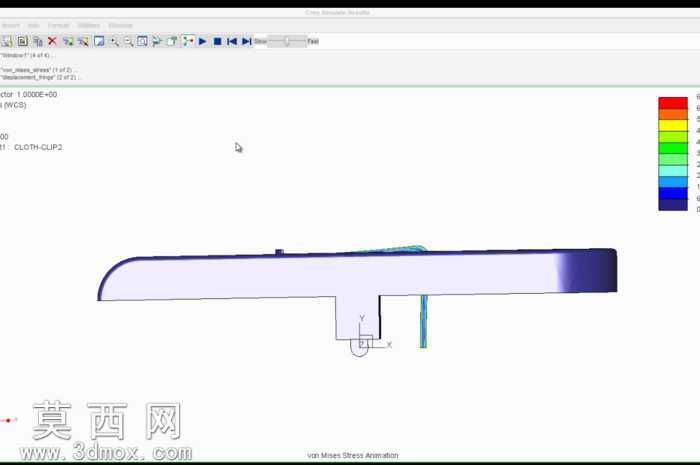Stop the animation with the square button
This screenshot has width=700, height=465.
pos(217,42)
